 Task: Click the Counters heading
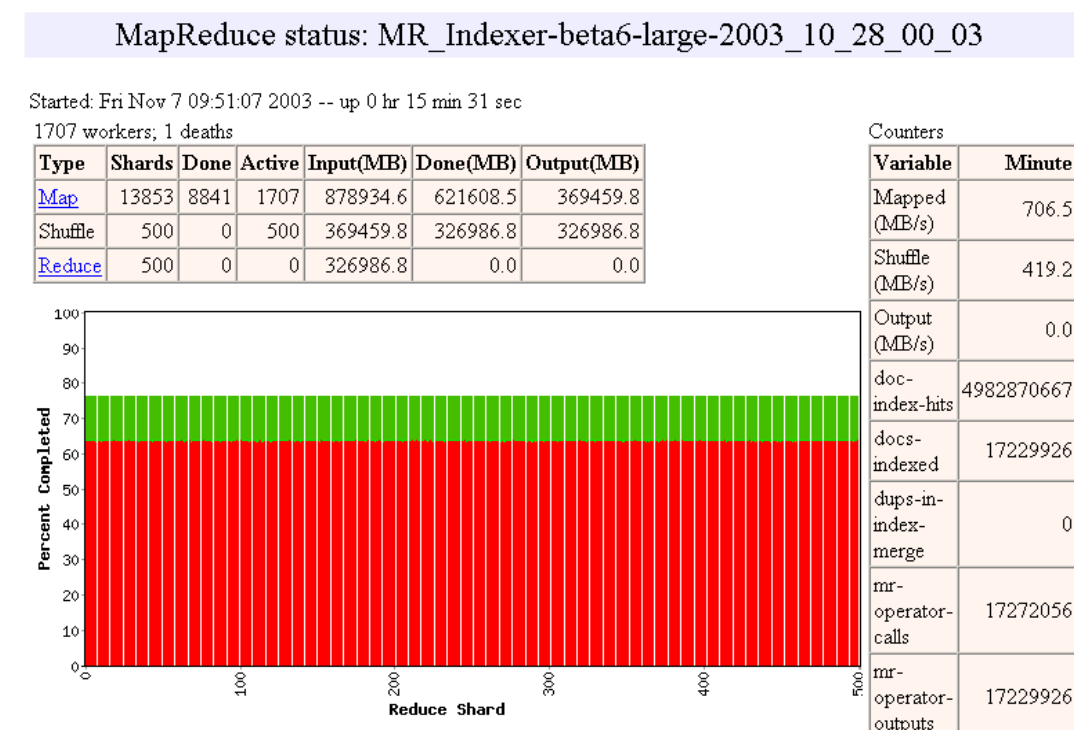906,131
